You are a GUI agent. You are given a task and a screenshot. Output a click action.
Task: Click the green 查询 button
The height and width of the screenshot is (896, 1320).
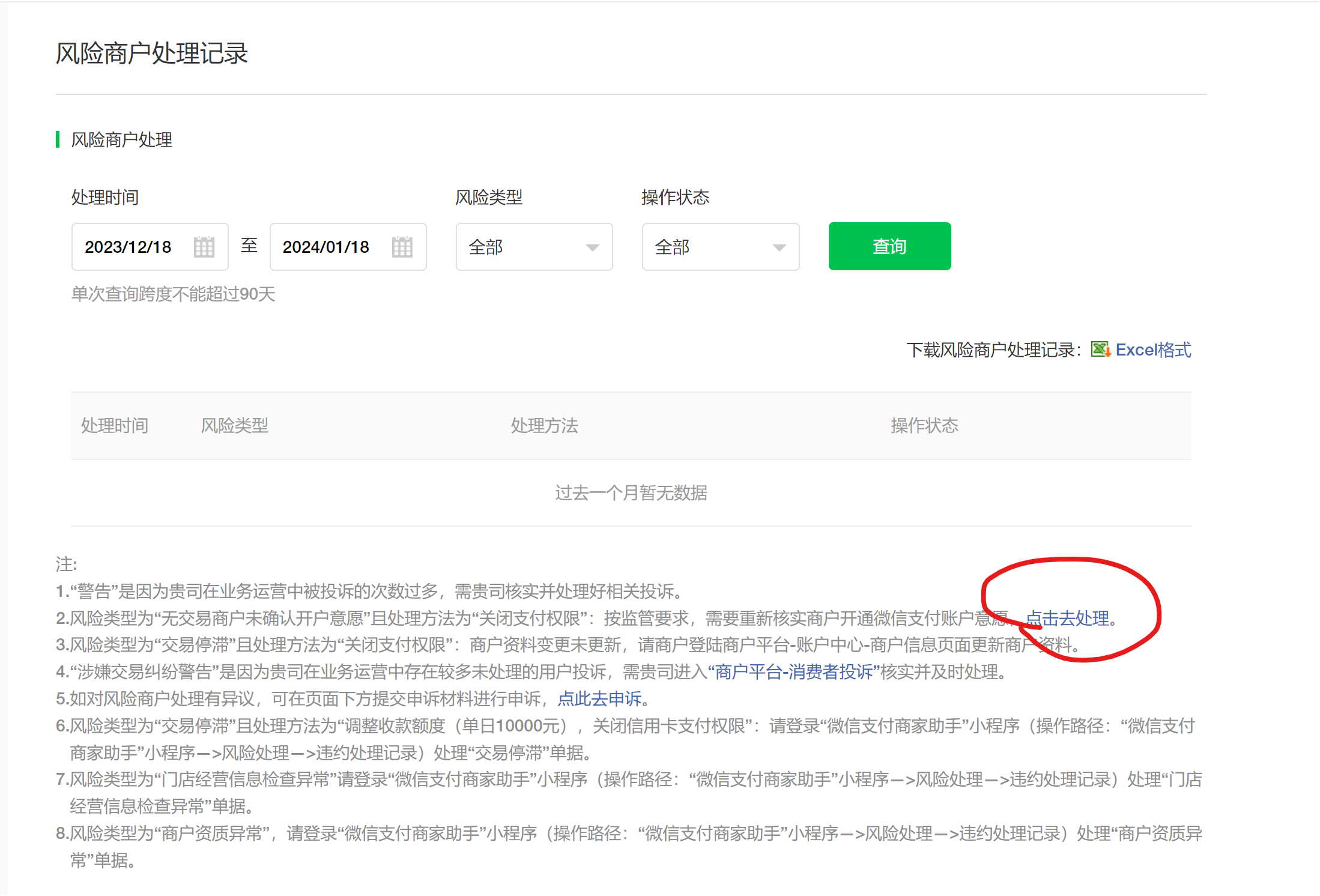(889, 246)
